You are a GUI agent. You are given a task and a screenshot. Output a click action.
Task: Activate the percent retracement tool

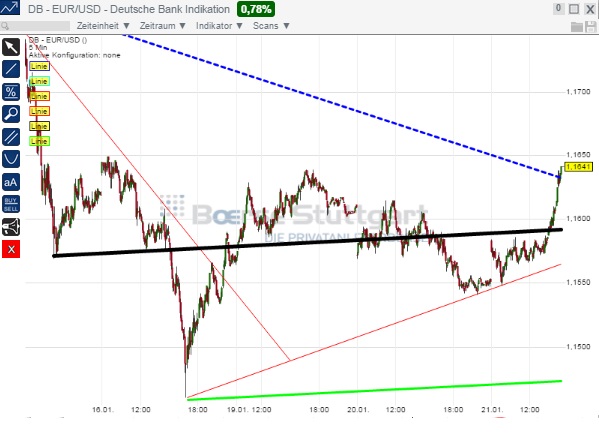[x=11, y=92]
